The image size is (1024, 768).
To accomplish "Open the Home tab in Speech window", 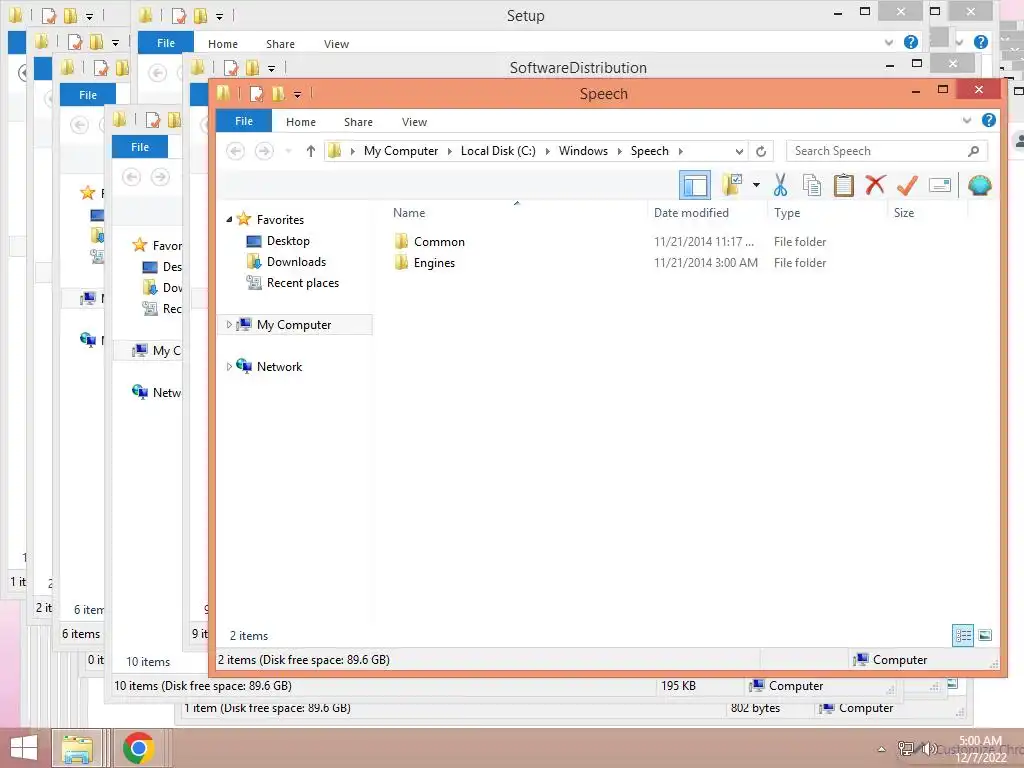I will [300, 122].
